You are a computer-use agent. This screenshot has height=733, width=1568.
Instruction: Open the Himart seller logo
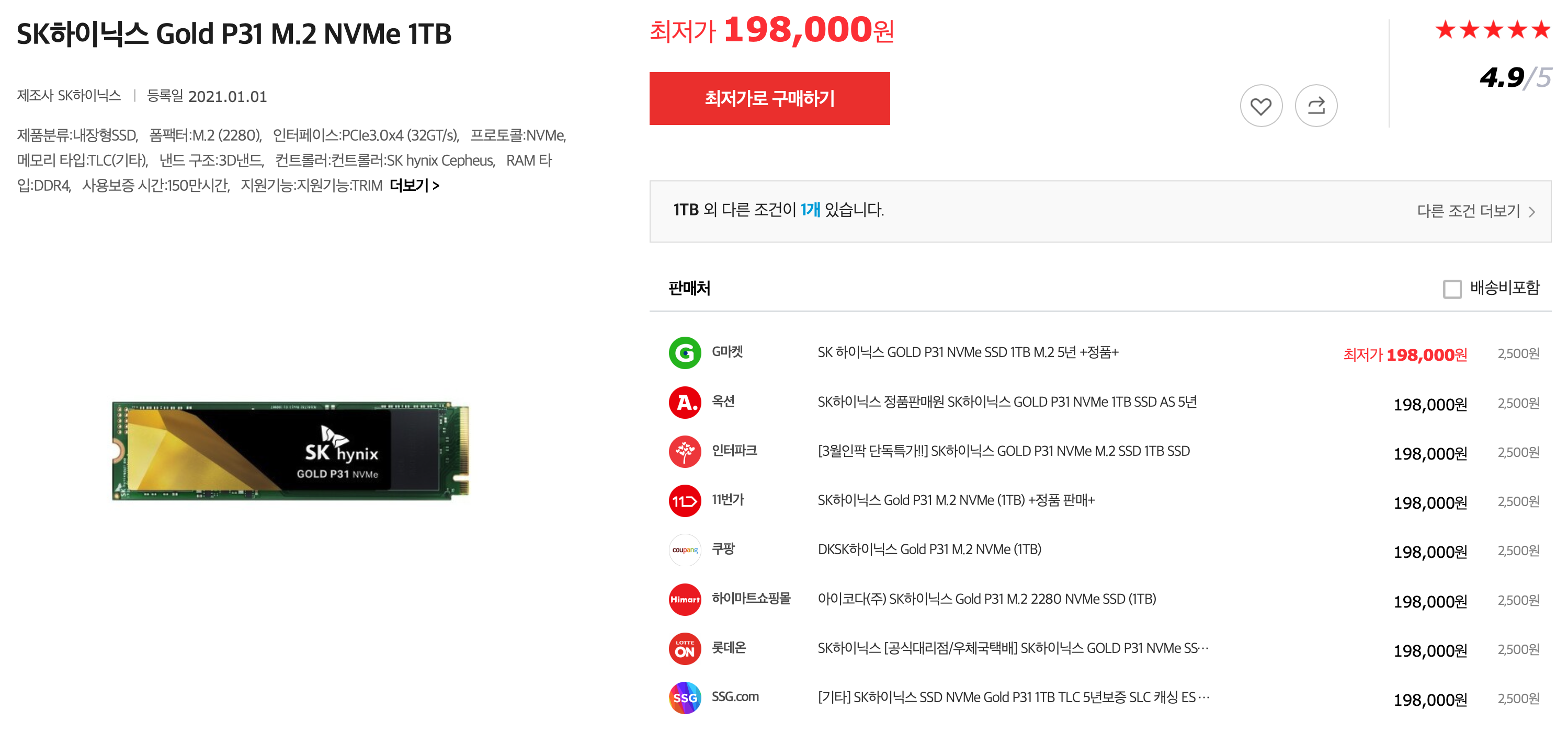pos(685,599)
